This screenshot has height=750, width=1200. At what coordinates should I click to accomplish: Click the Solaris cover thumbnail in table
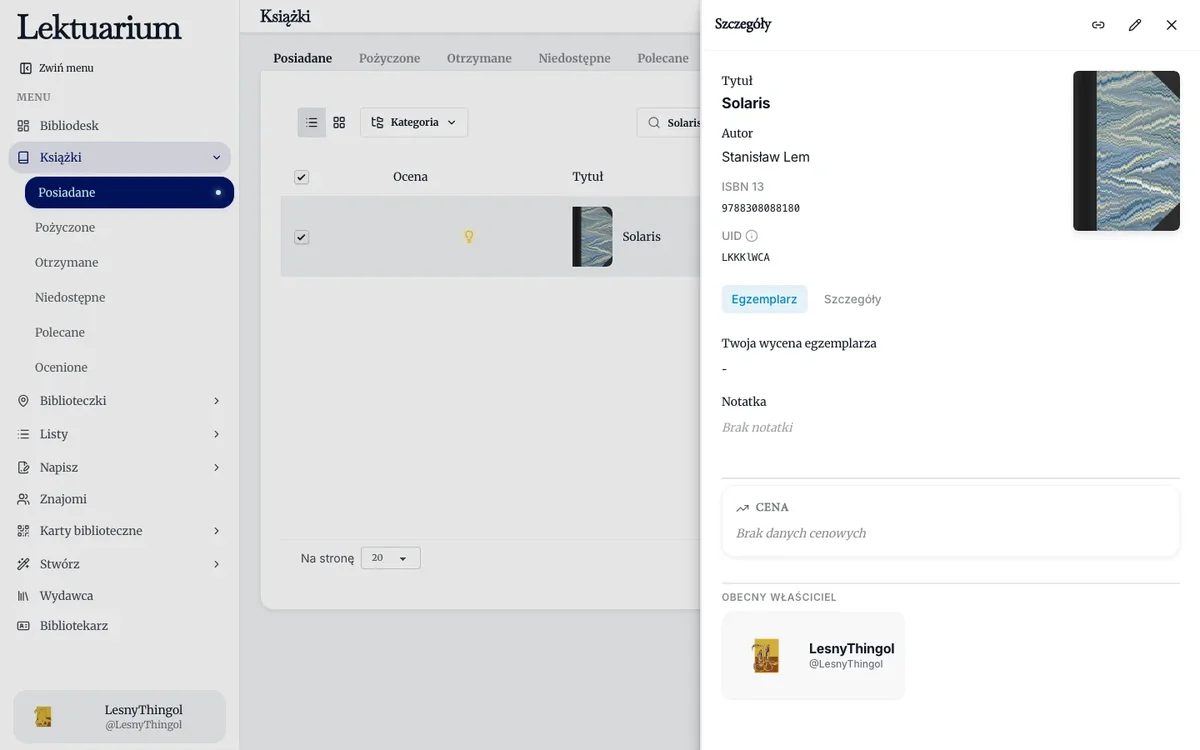(592, 237)
